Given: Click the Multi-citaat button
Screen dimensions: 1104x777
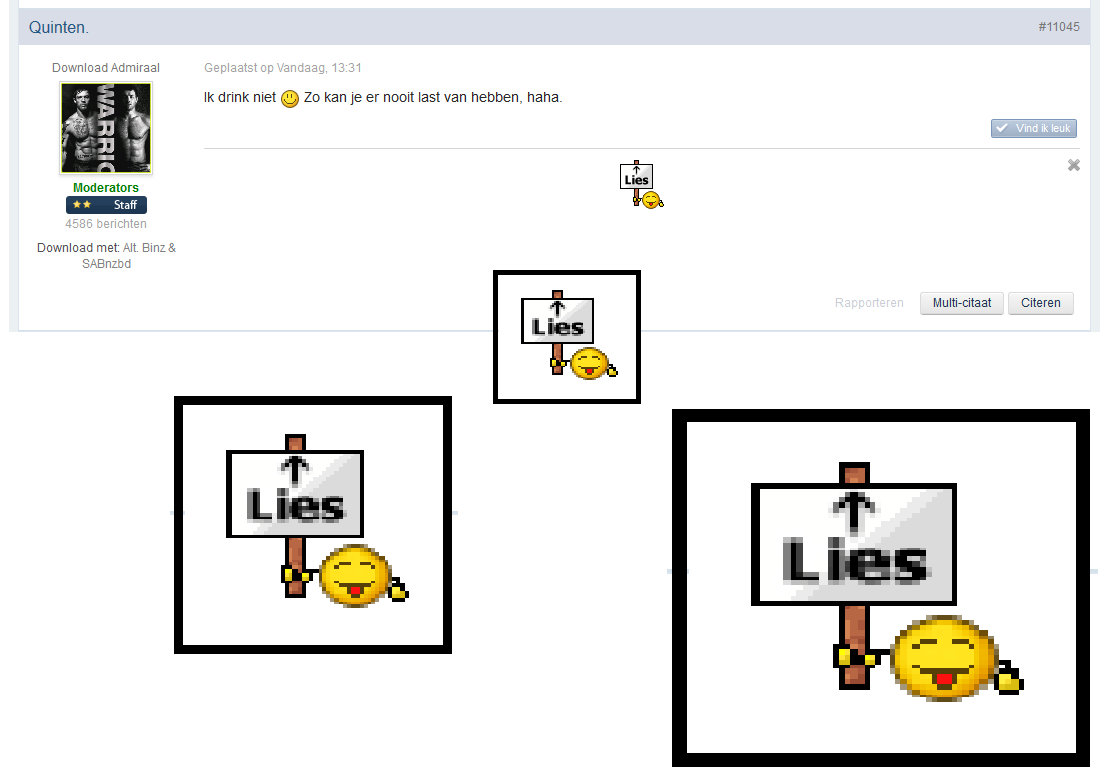Looking at the screenshot, I should [x=962, y=303].
